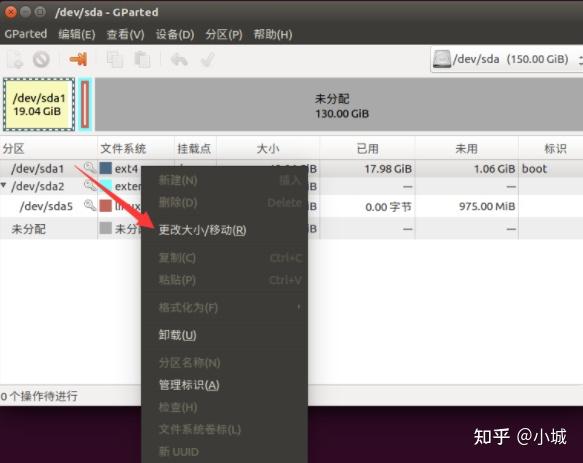Screen dimensions: 583x463
Task: Click 文件系统卷标(L) in context menu
Action: (x=225, y=430)
